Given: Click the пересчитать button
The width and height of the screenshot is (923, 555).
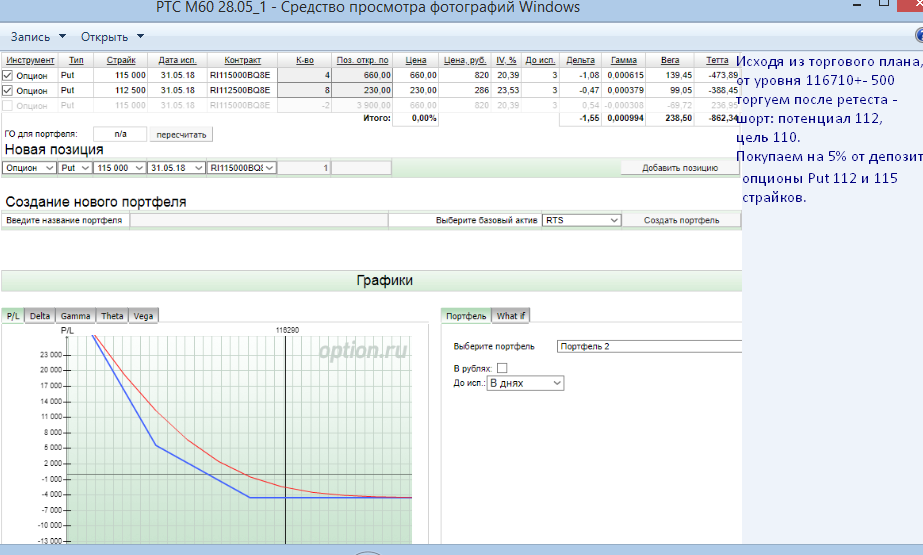Looking at the screenshot, I should point(181,134).
